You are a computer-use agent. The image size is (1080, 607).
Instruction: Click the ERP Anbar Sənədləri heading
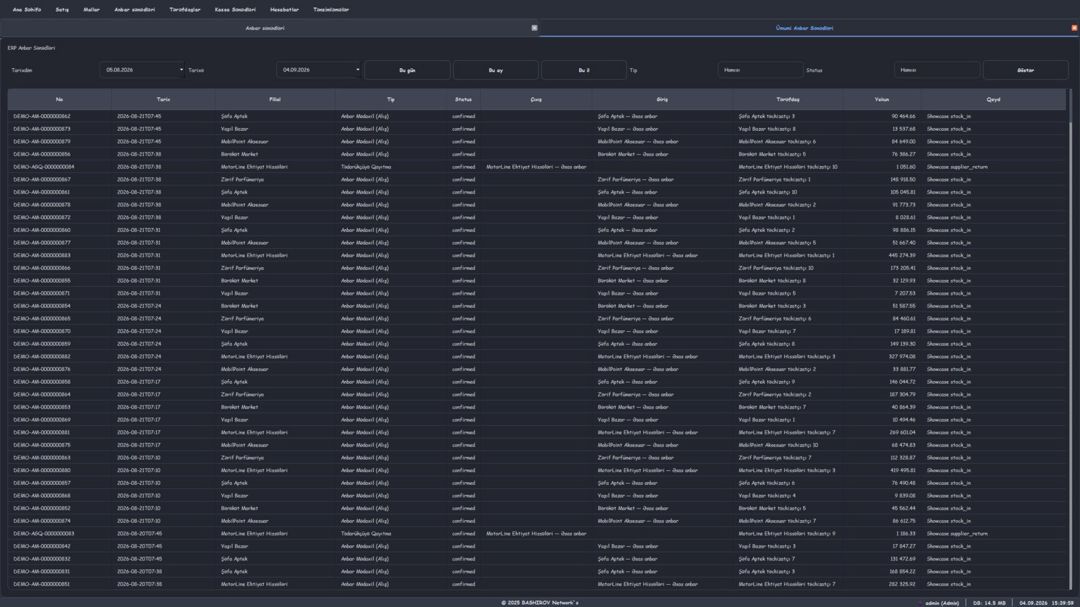(31, 48)
